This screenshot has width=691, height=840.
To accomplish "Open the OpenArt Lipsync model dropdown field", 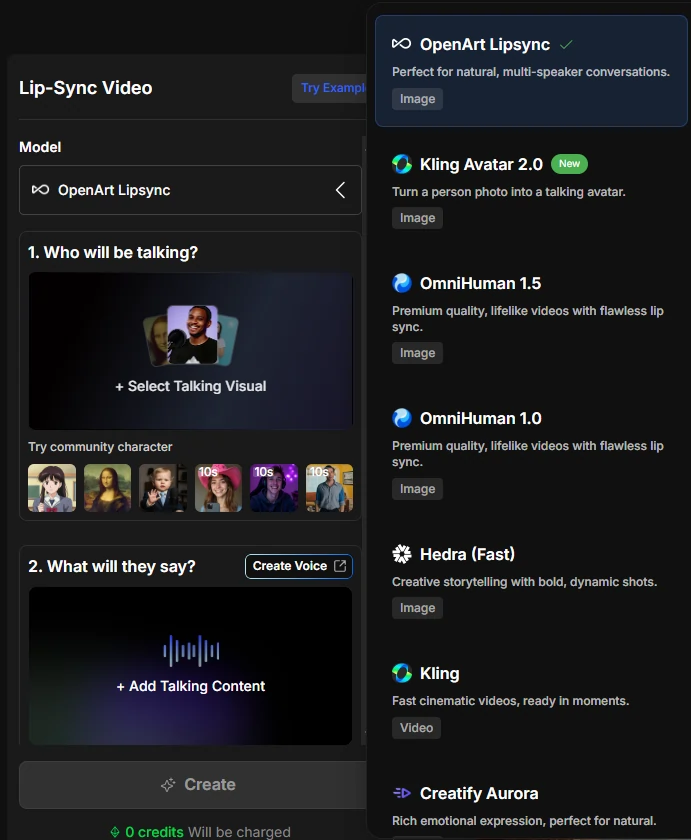I will [x=190, y=190].
